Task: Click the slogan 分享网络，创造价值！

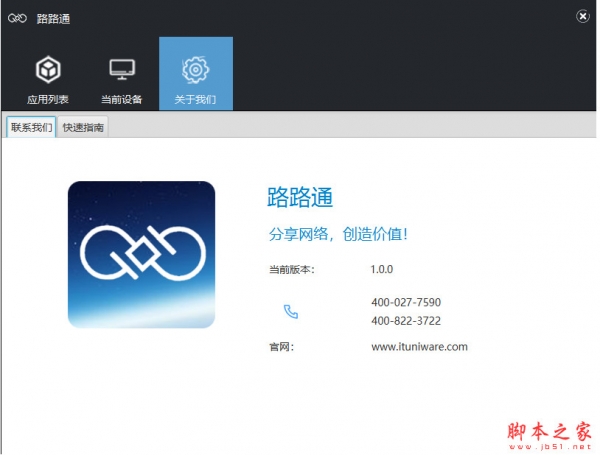Action: pos(338,234)
